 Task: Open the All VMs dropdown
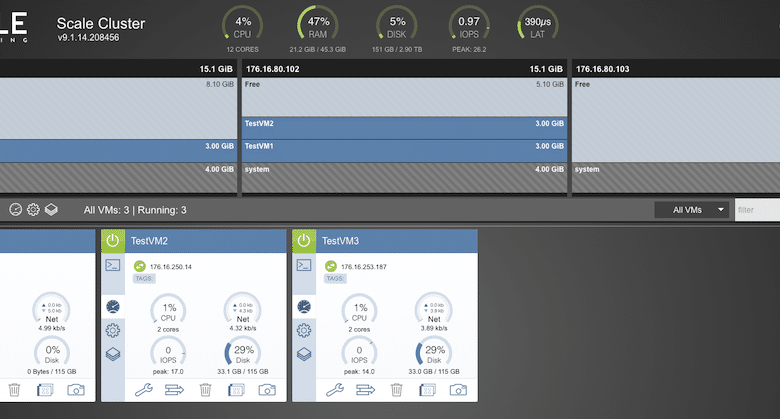(692, 210)
